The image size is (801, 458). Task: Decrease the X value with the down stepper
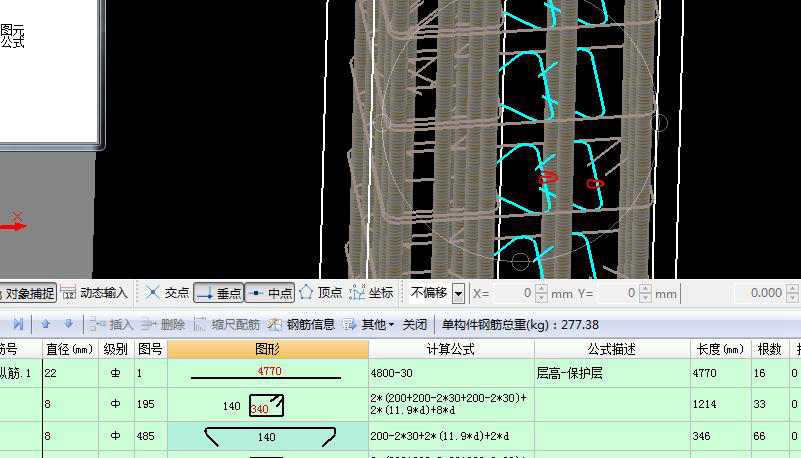pos(541,298)
